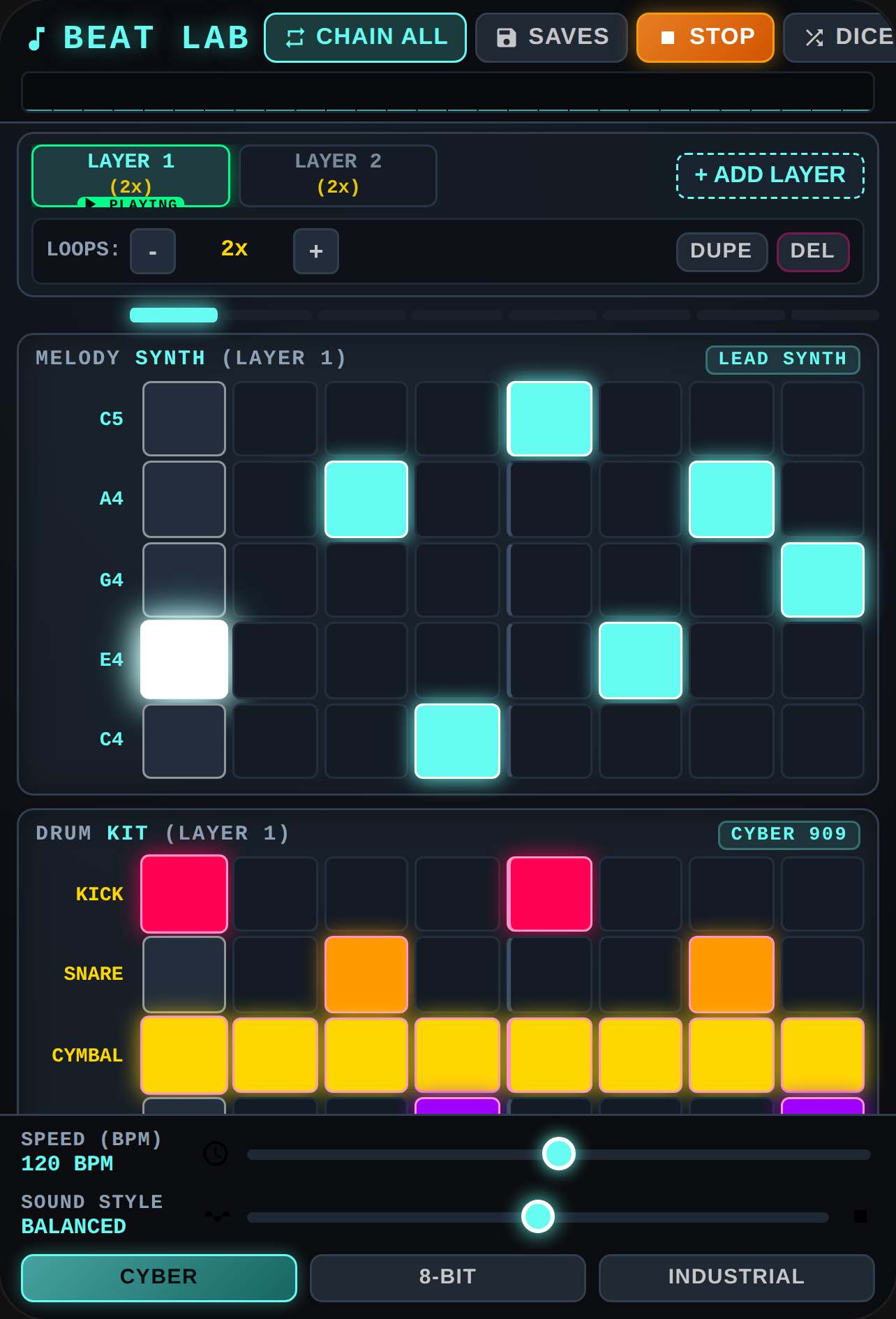The image size is (896, 1319).
Task: Delete the layer with DEL
Action: [813, 252]
